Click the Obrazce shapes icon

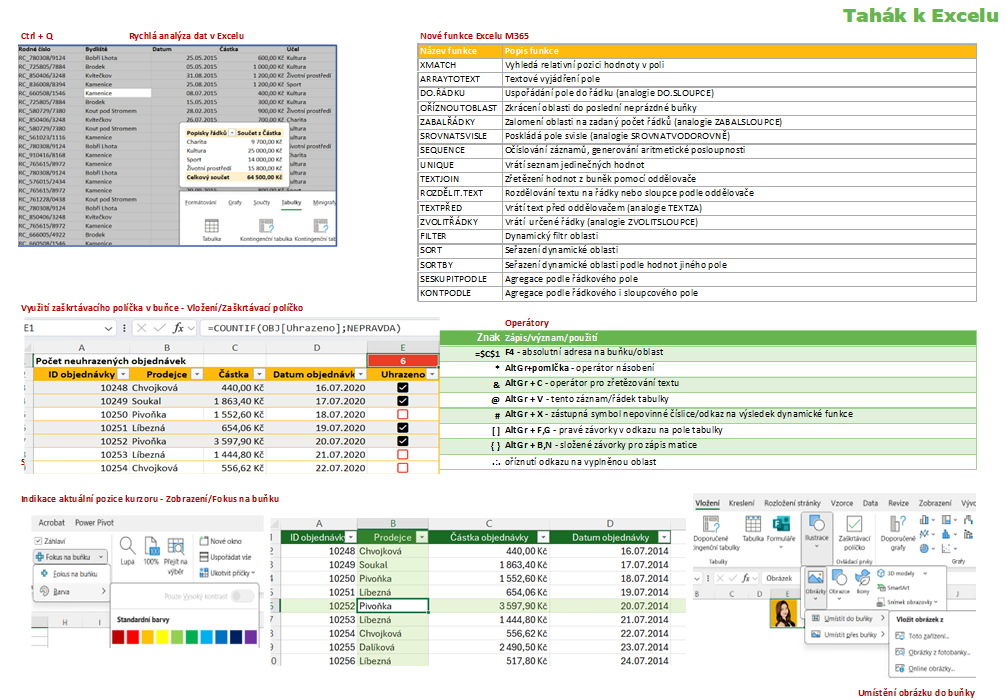coord(839,577)
